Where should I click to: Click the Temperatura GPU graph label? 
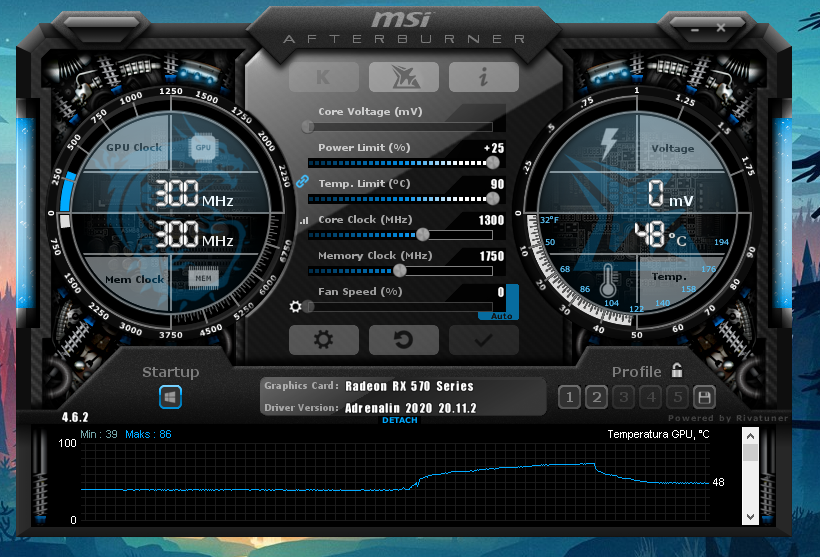[x=658, y=434]
